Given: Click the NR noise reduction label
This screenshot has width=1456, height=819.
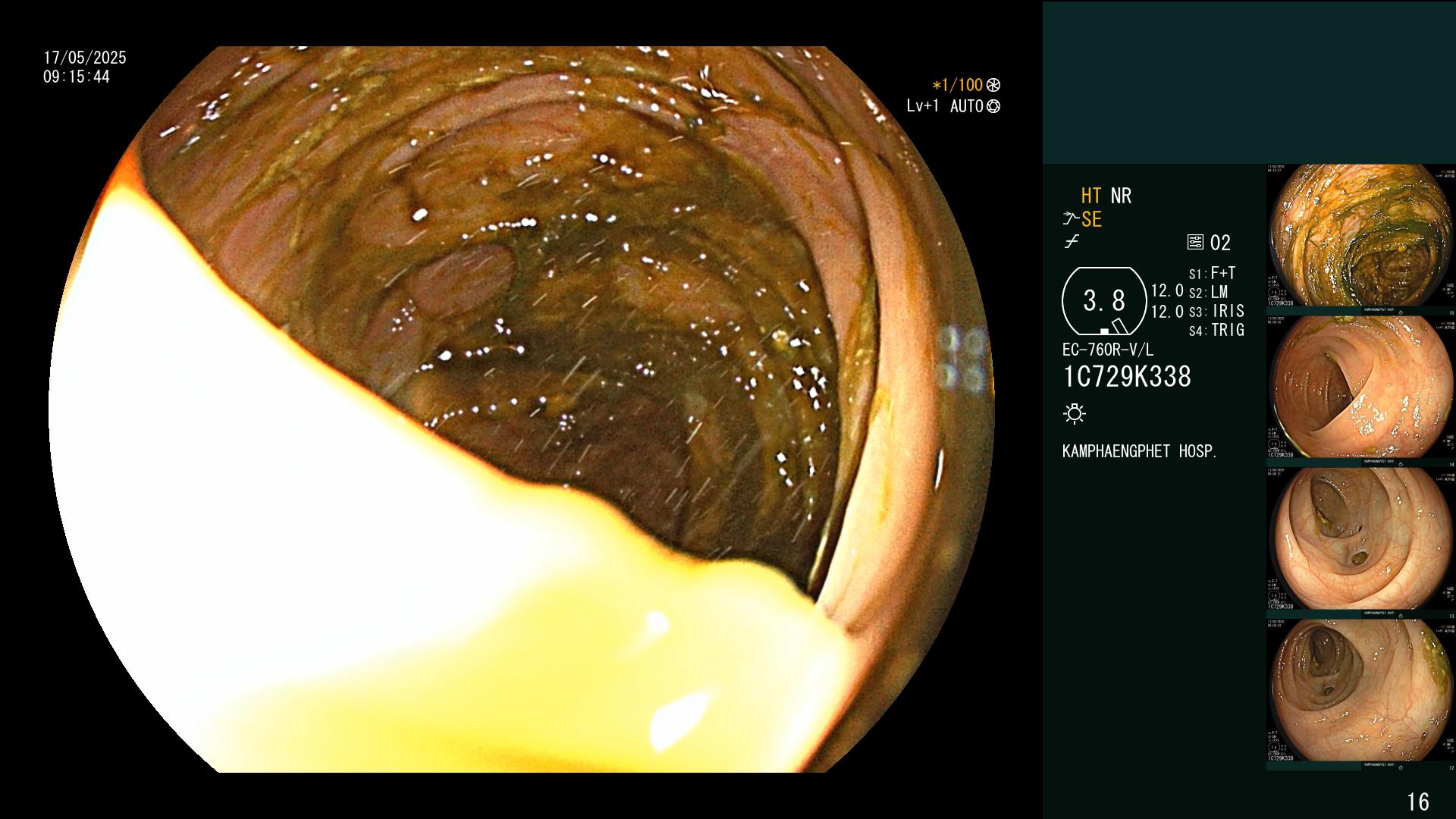Looking at the screenshot, I should pos(1121,196).
